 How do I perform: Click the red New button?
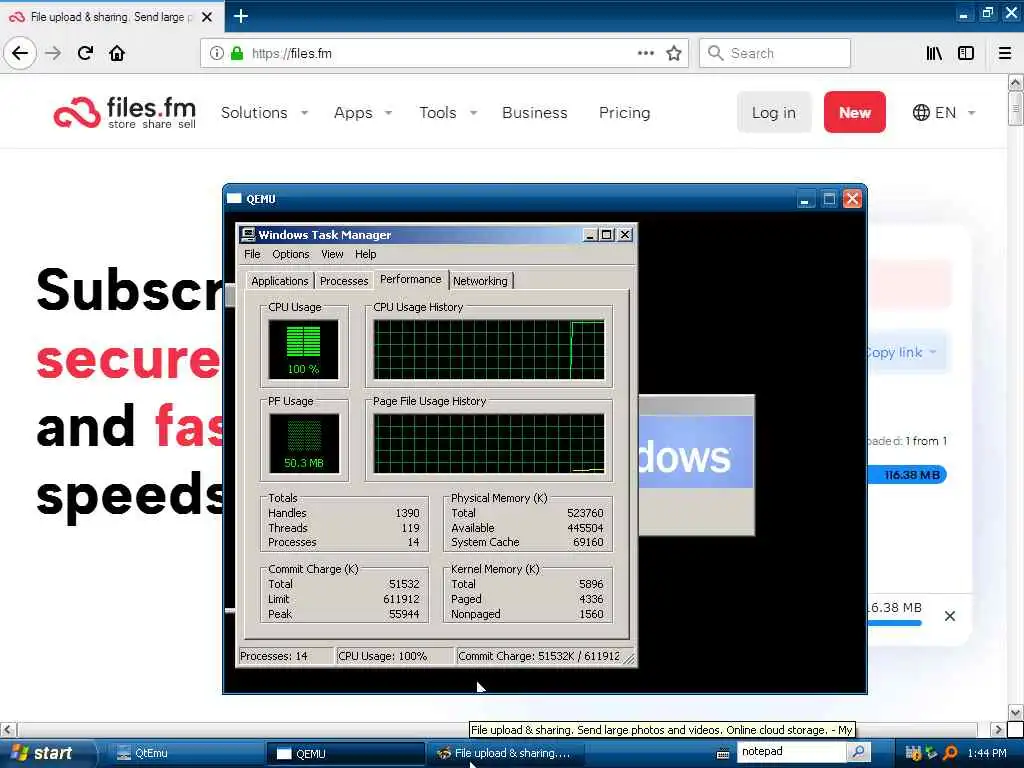click(854, 112)
